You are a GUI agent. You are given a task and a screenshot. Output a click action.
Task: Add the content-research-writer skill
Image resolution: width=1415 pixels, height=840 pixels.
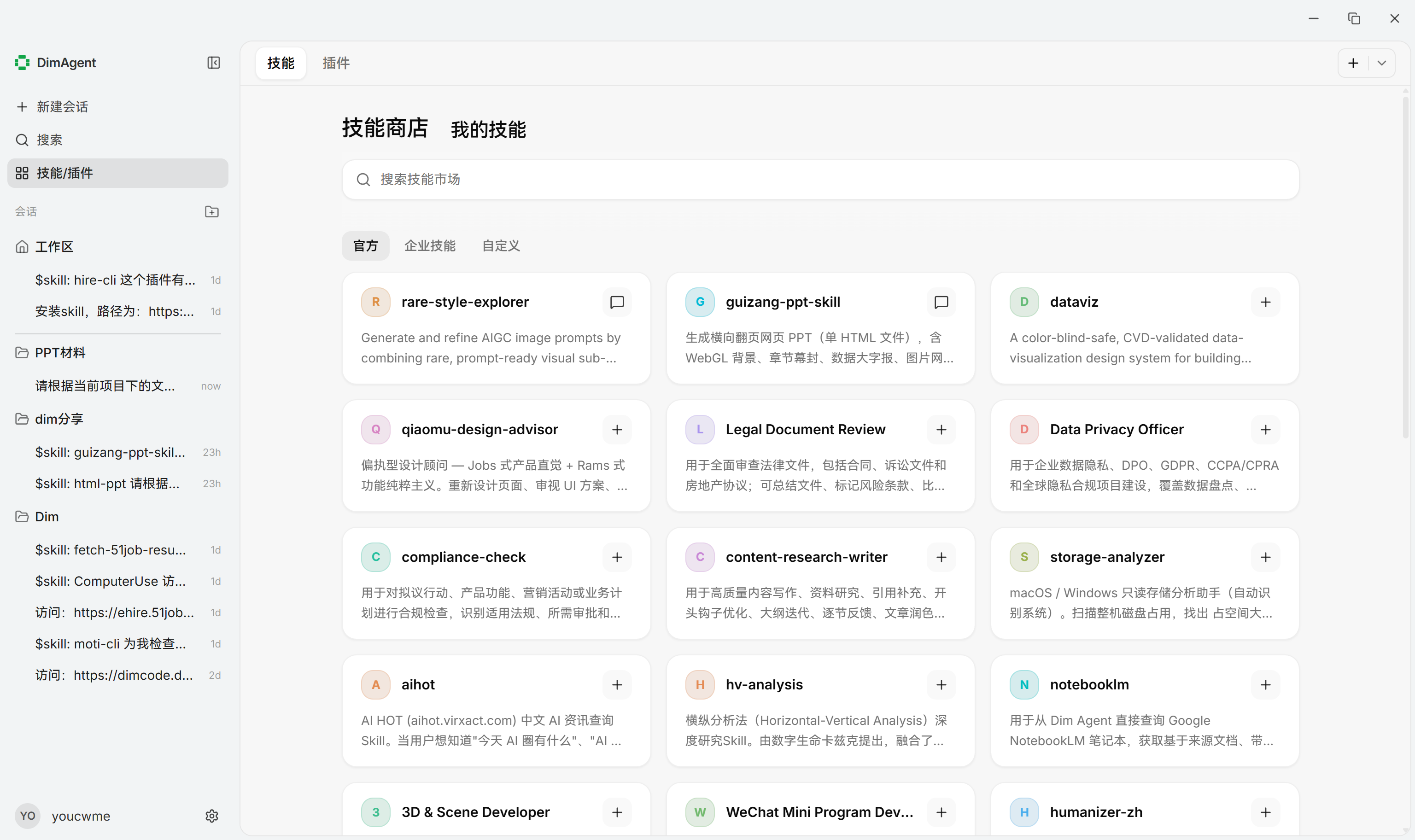(941, 557)
